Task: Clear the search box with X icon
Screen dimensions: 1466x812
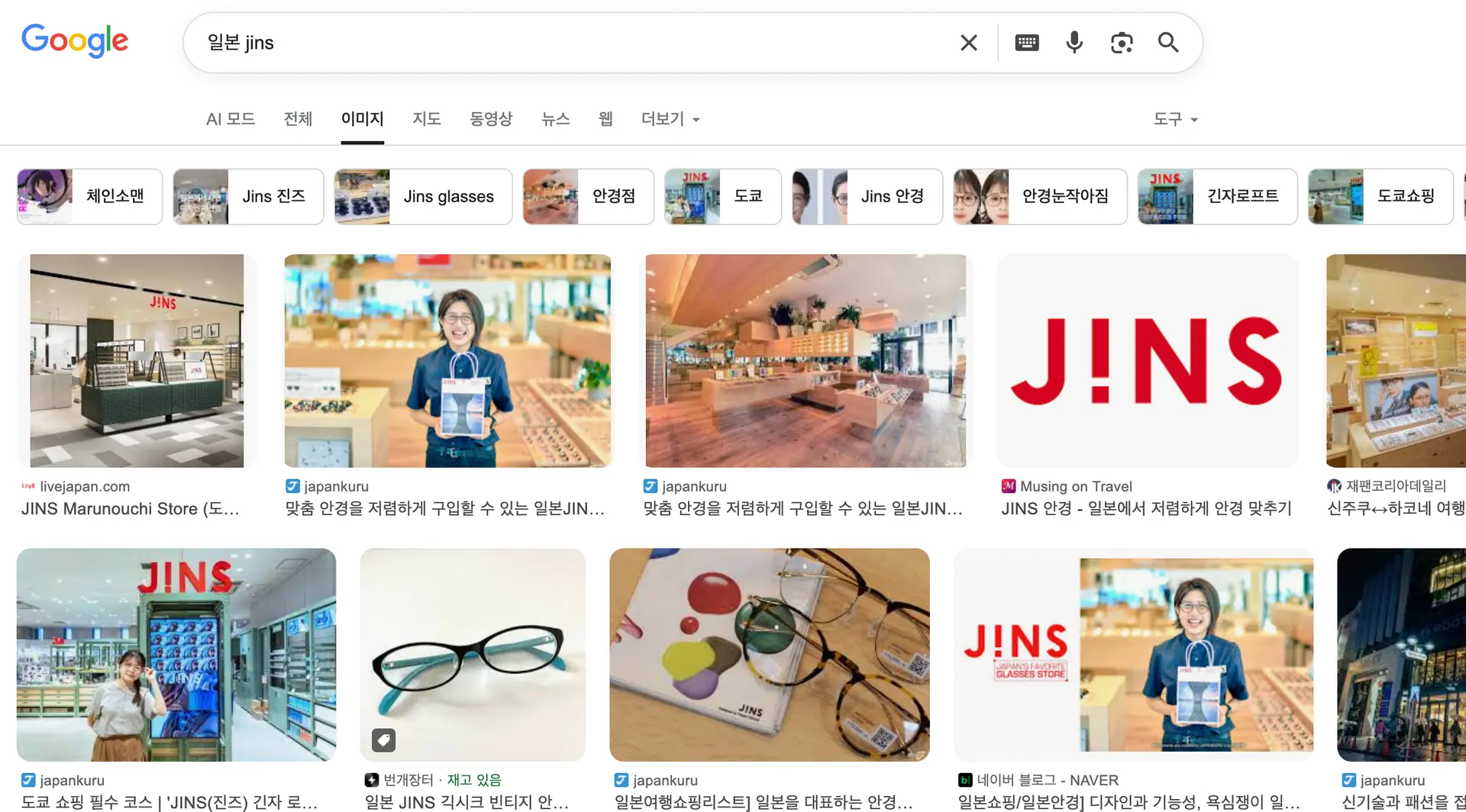Action: coord(968,43)
